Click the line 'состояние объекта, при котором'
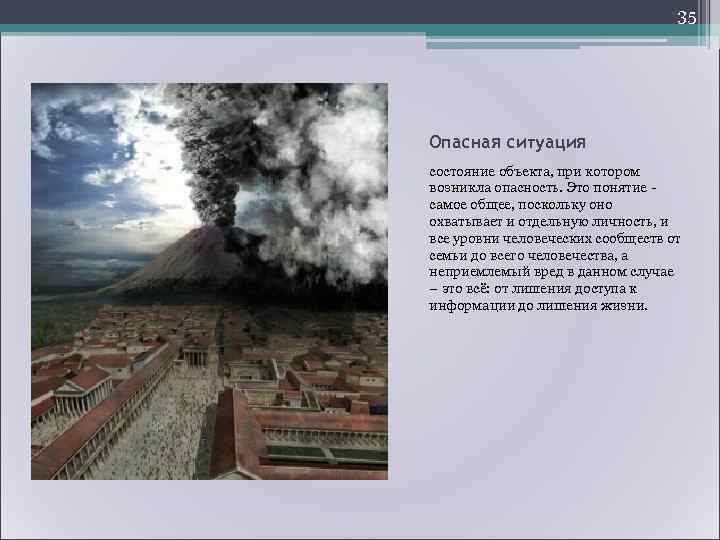 tap(534, 172)
